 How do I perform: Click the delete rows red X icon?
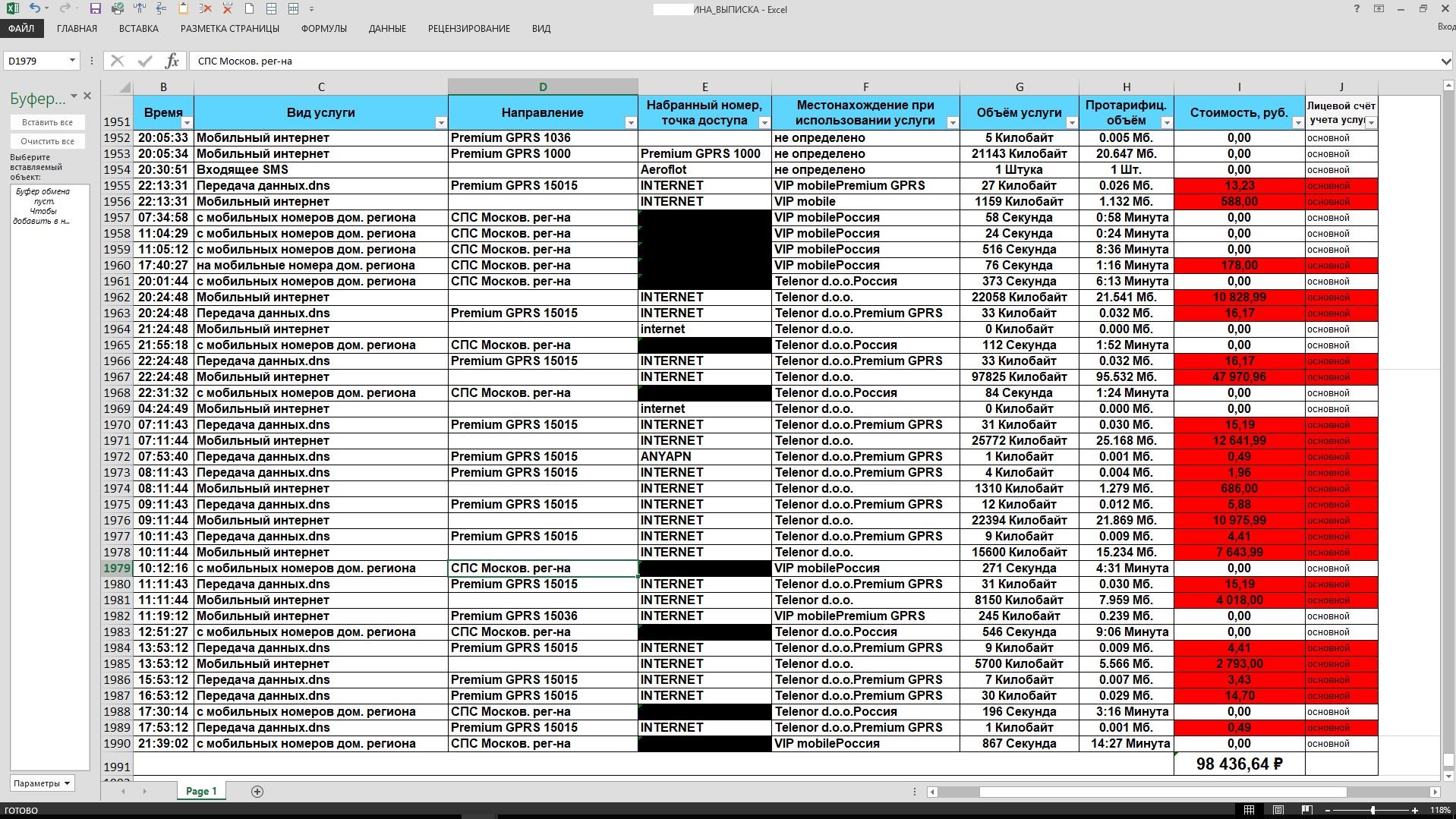point(205,8)
